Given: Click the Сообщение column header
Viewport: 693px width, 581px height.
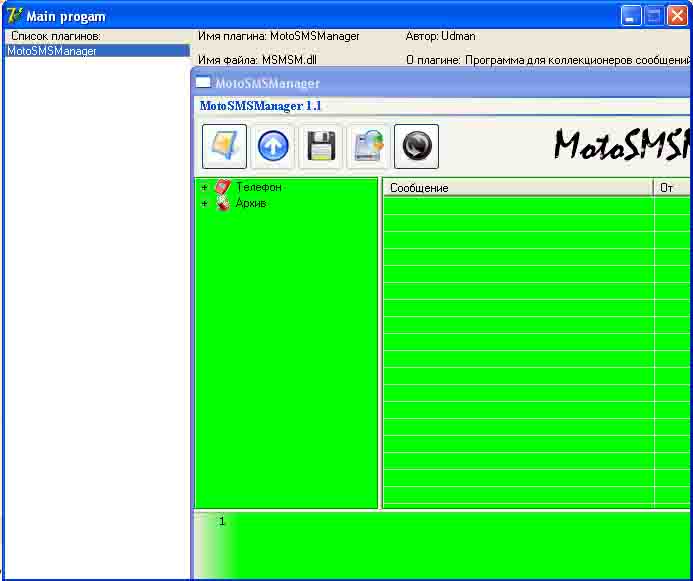Looking at the screenshot, I should [518, 188].
